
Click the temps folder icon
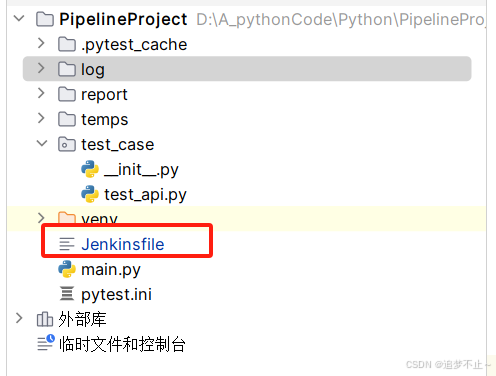(67, 119)
